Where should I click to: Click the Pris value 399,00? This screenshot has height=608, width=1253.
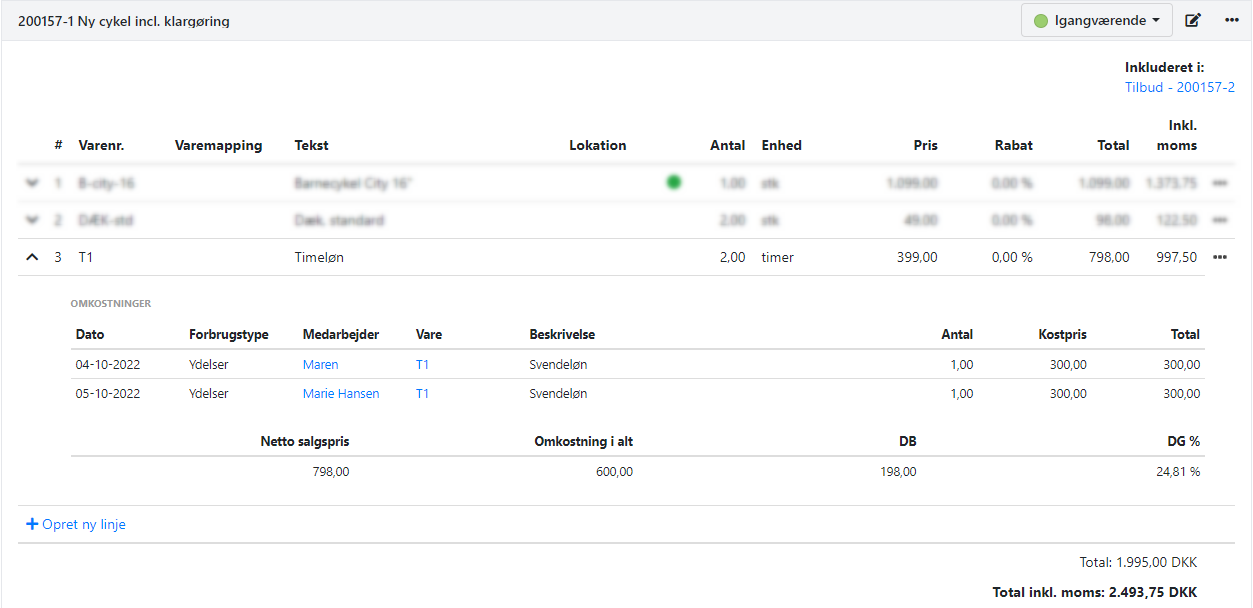point(917,257)
